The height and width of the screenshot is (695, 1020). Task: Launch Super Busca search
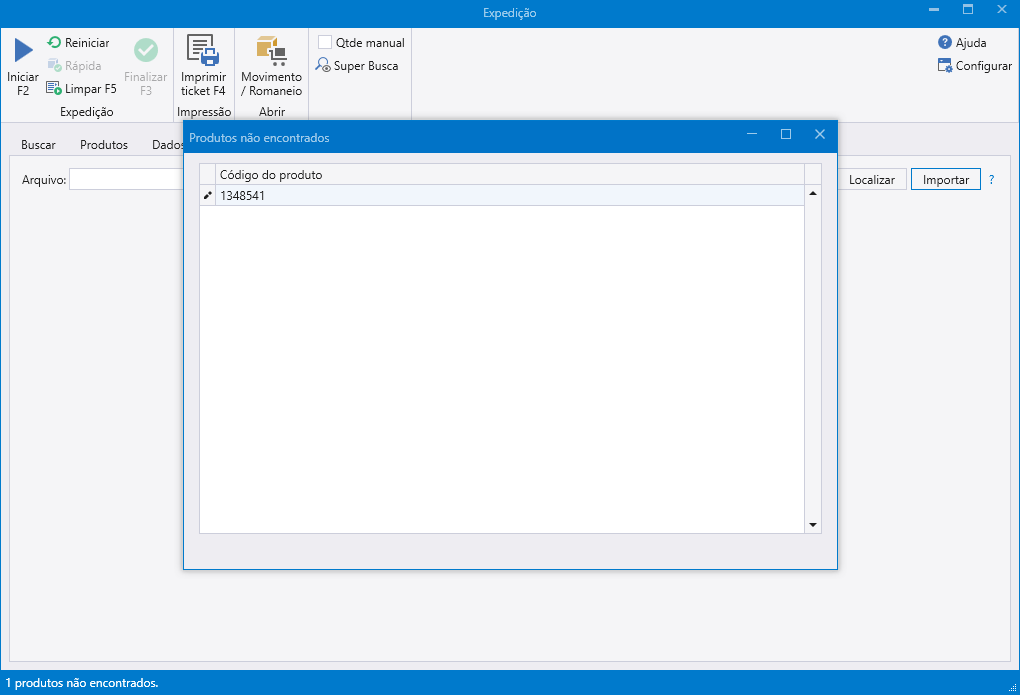click(358, 66)
